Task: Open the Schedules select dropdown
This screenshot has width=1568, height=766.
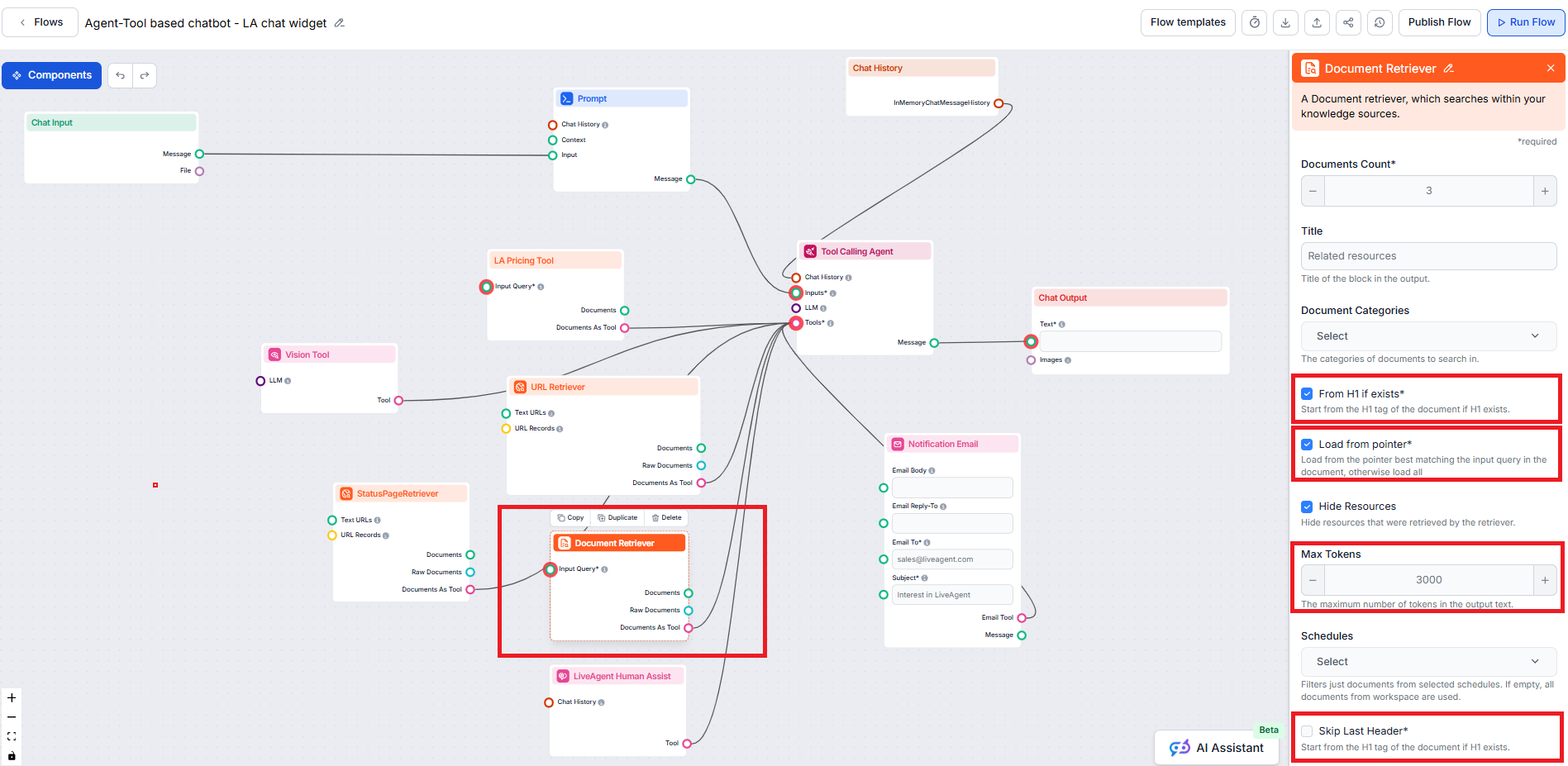Action: tap(1427, 662)
